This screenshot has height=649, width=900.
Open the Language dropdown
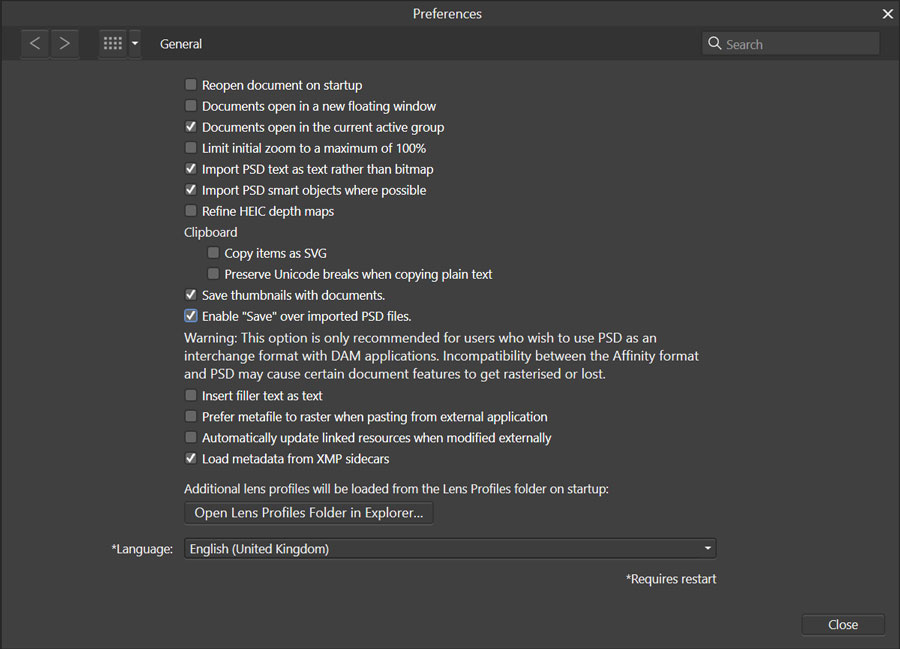point(450,549)
